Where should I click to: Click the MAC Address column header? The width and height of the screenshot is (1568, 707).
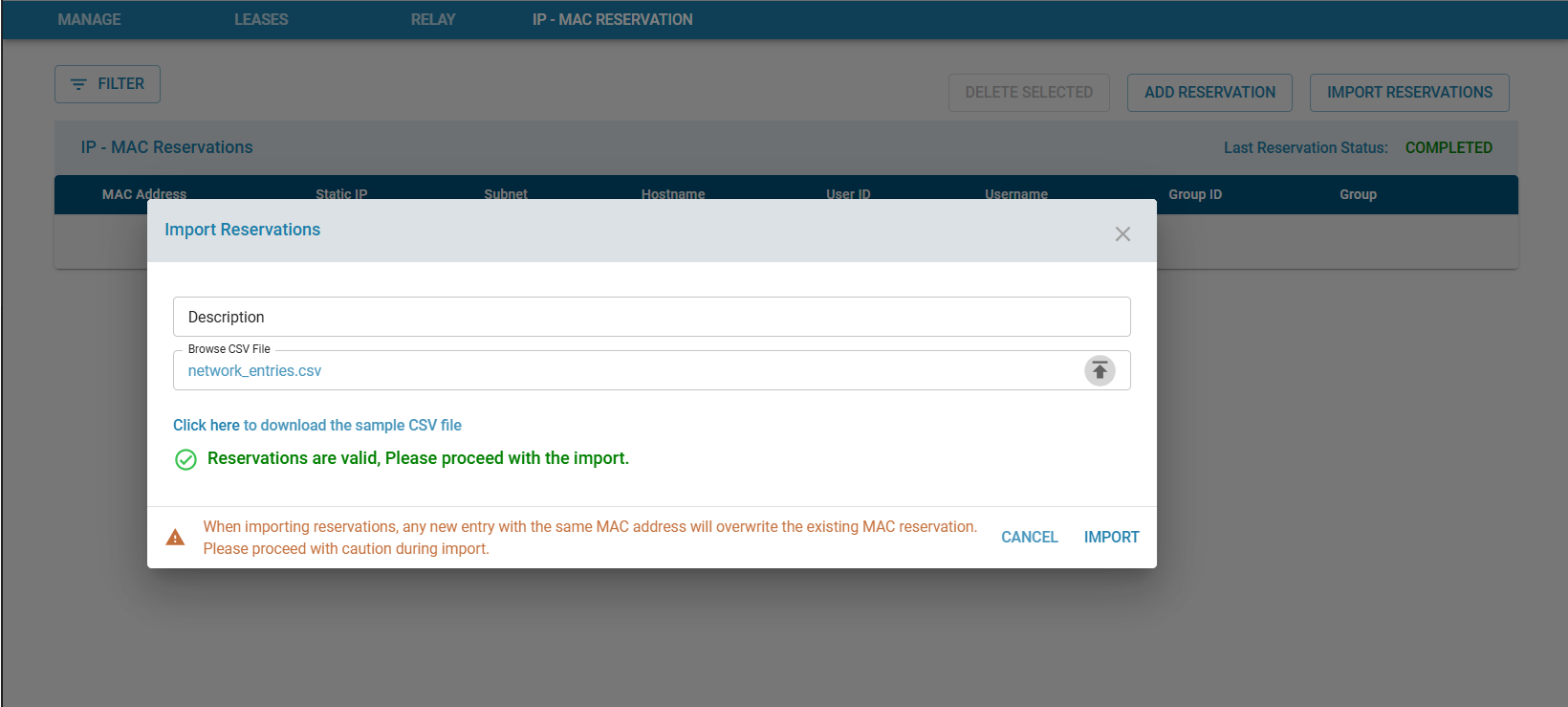click(144, 193)
